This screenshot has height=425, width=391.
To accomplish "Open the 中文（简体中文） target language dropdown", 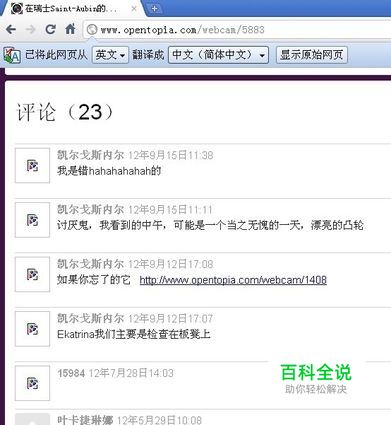I will (218, 55).
